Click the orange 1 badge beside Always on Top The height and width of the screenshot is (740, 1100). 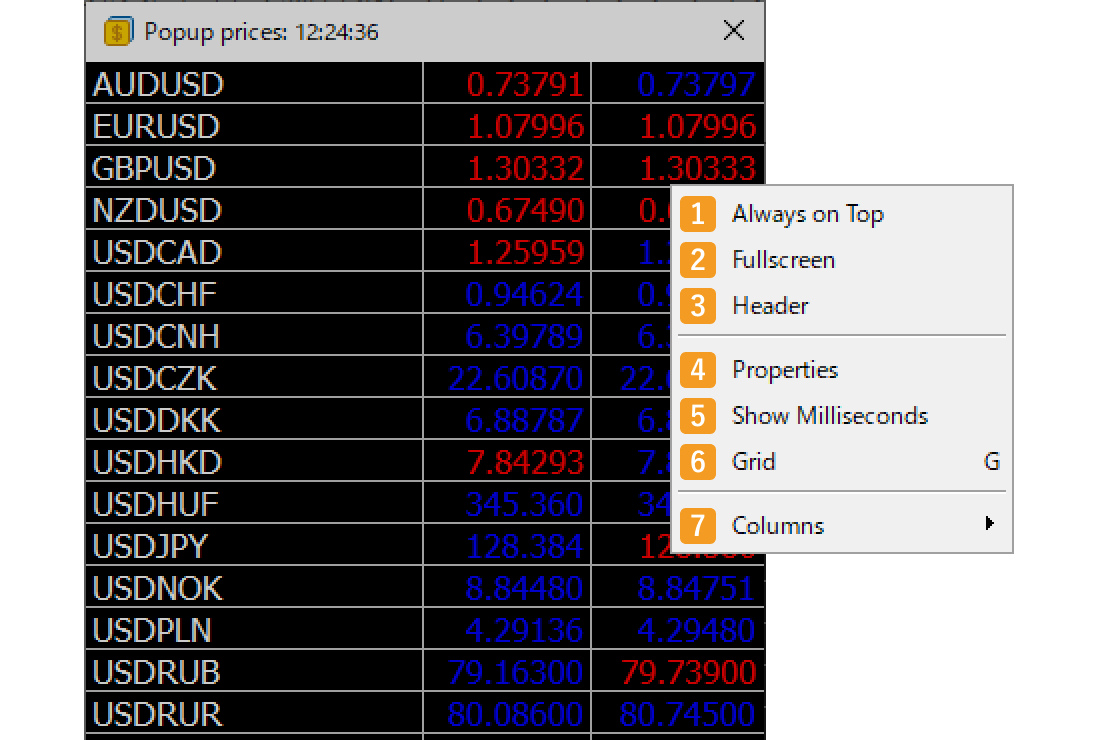(x=697, y=214)
